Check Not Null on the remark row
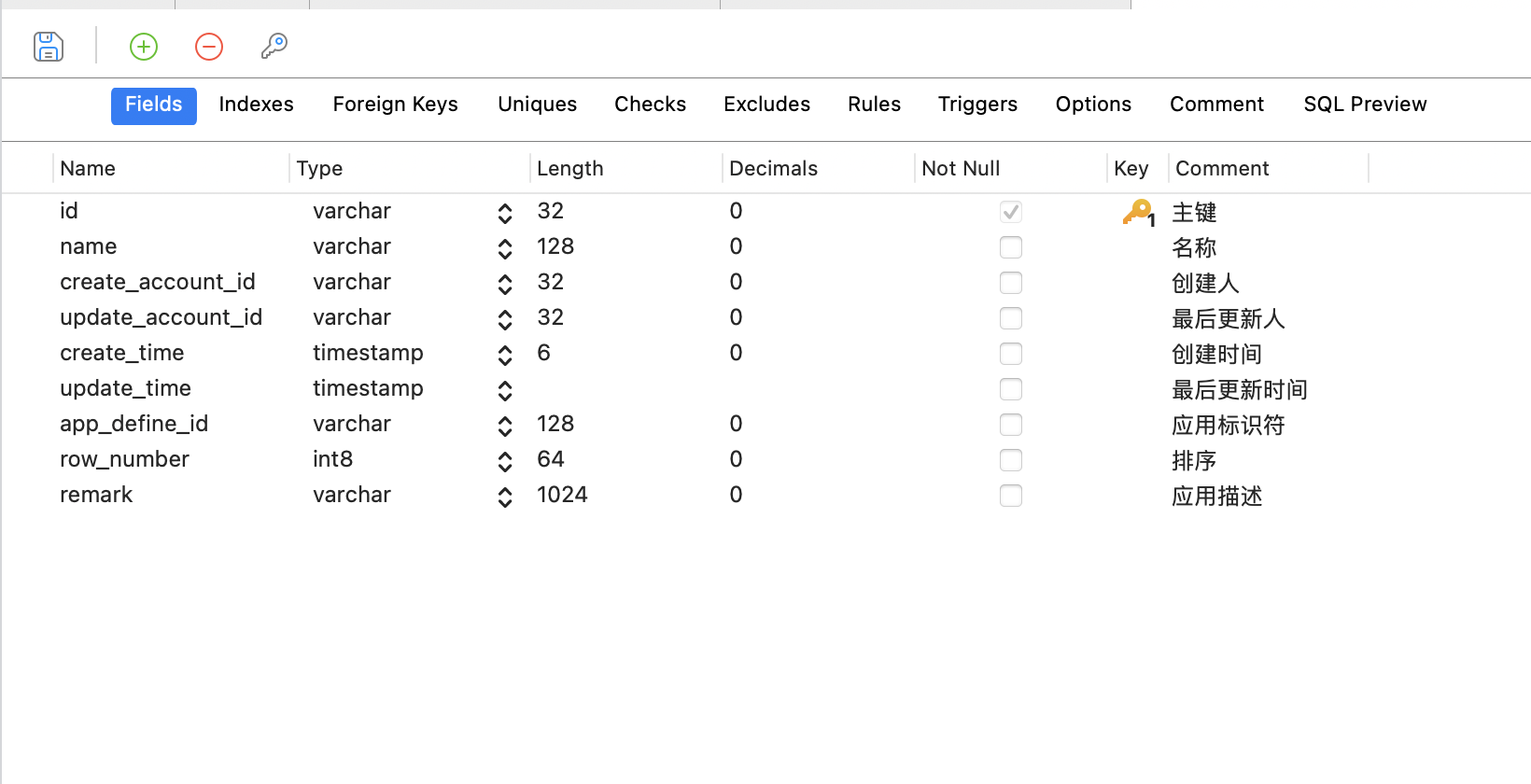This screenshot has width=1531, height=784. pos(1011,496)
